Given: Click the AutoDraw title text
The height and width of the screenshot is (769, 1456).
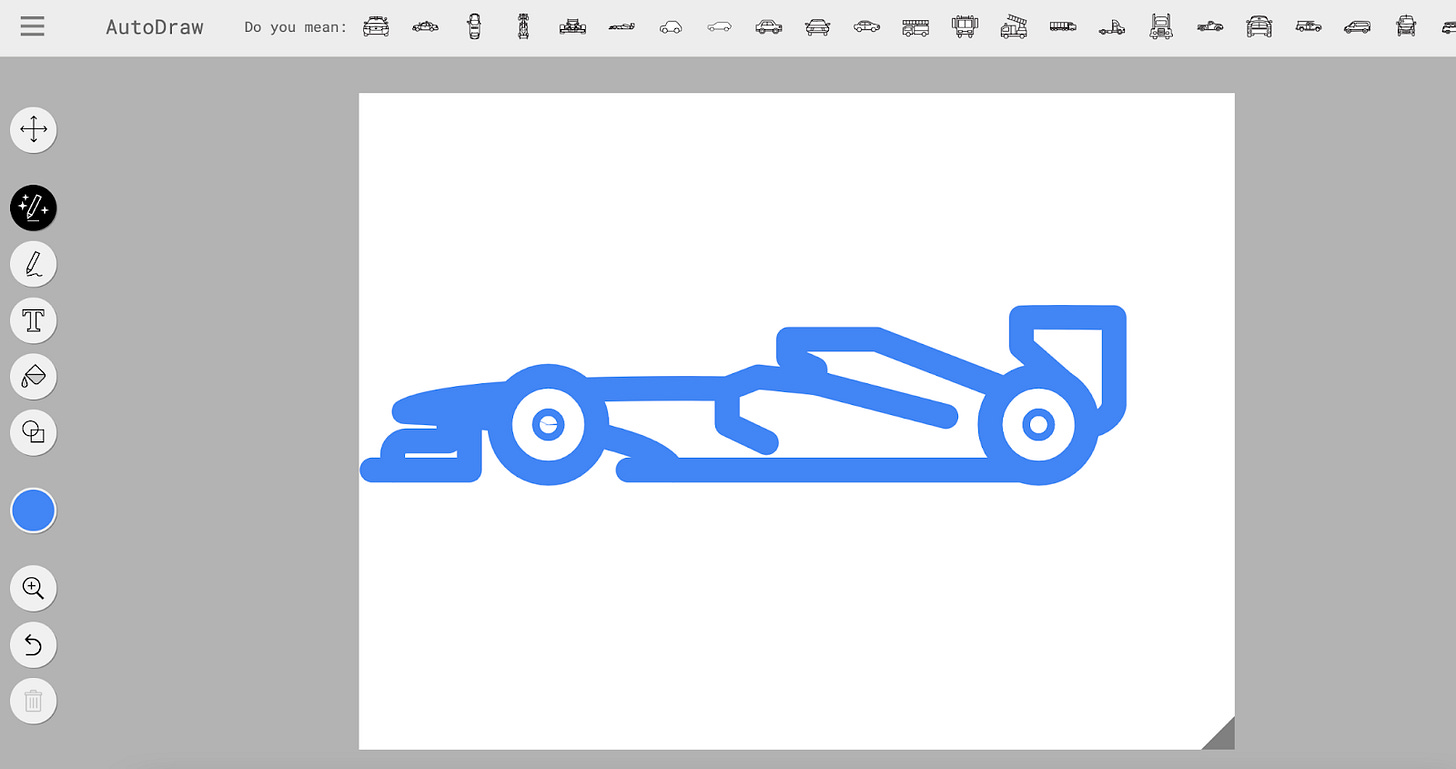Looking at the screenshot, I should (155, 27).
